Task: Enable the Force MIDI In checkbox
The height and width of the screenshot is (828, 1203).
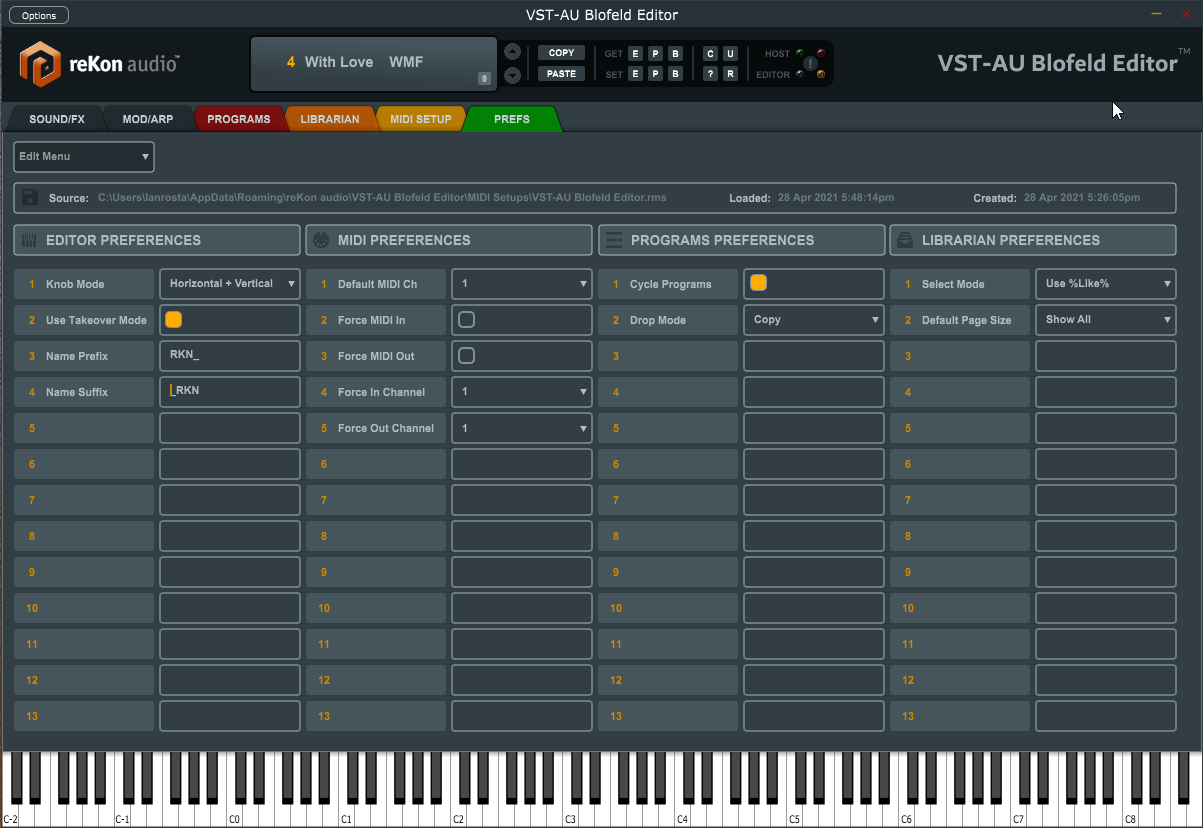Action: 466,320
